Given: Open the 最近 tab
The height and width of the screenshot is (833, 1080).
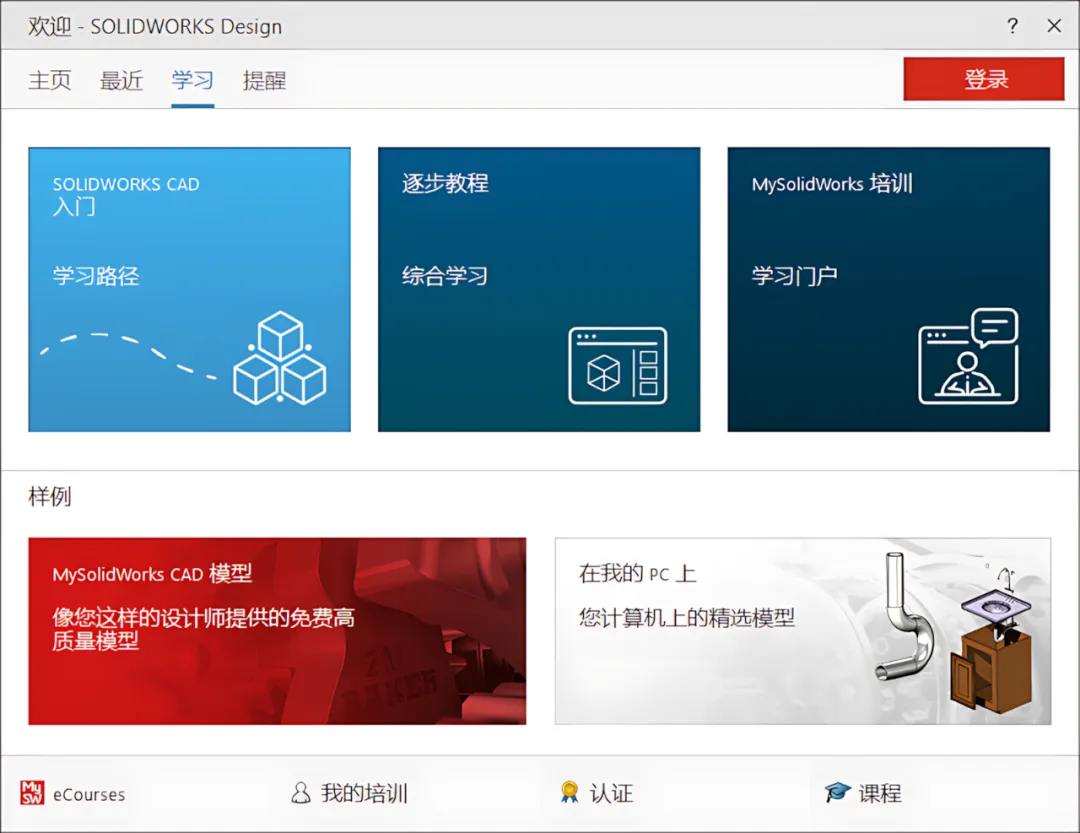Looking at the screenshot, I should tap(121, 81).
